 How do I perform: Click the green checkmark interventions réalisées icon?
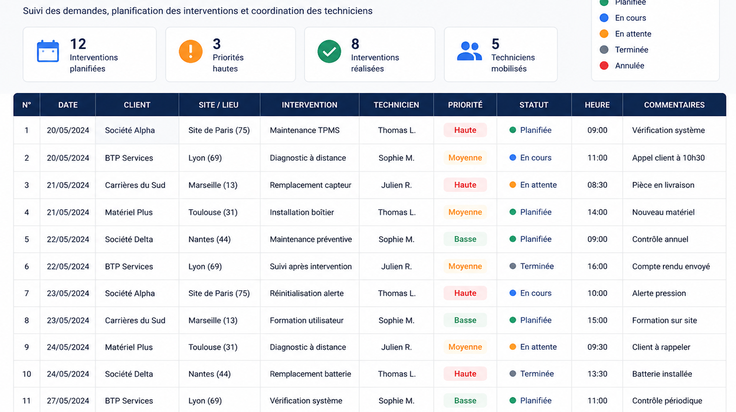click(x=329, y=51)
